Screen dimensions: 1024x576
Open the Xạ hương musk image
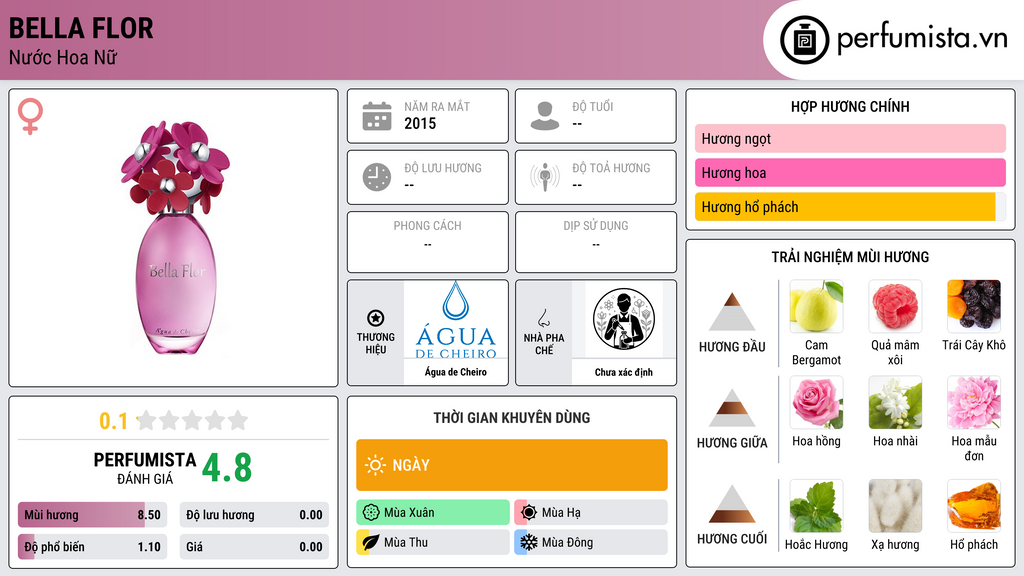click(x=895, y=506)
